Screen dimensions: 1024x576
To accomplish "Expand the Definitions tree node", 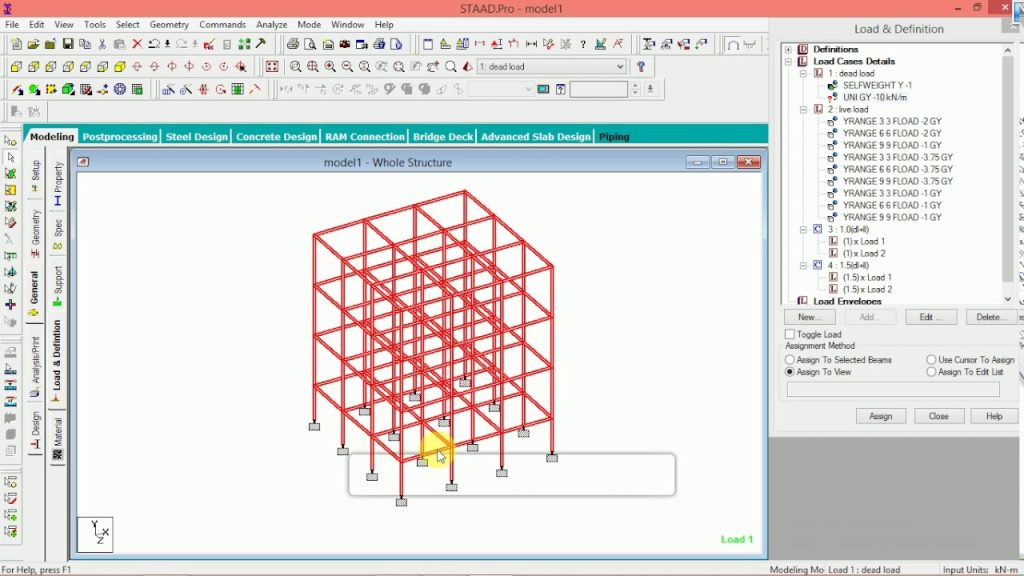I will pos(789,49).
